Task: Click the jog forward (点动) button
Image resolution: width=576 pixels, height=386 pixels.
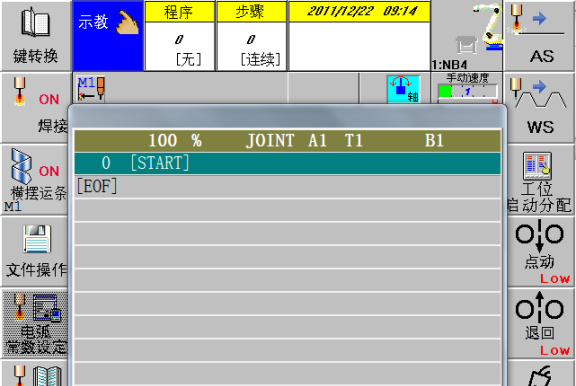Action: tap(539, 251)
